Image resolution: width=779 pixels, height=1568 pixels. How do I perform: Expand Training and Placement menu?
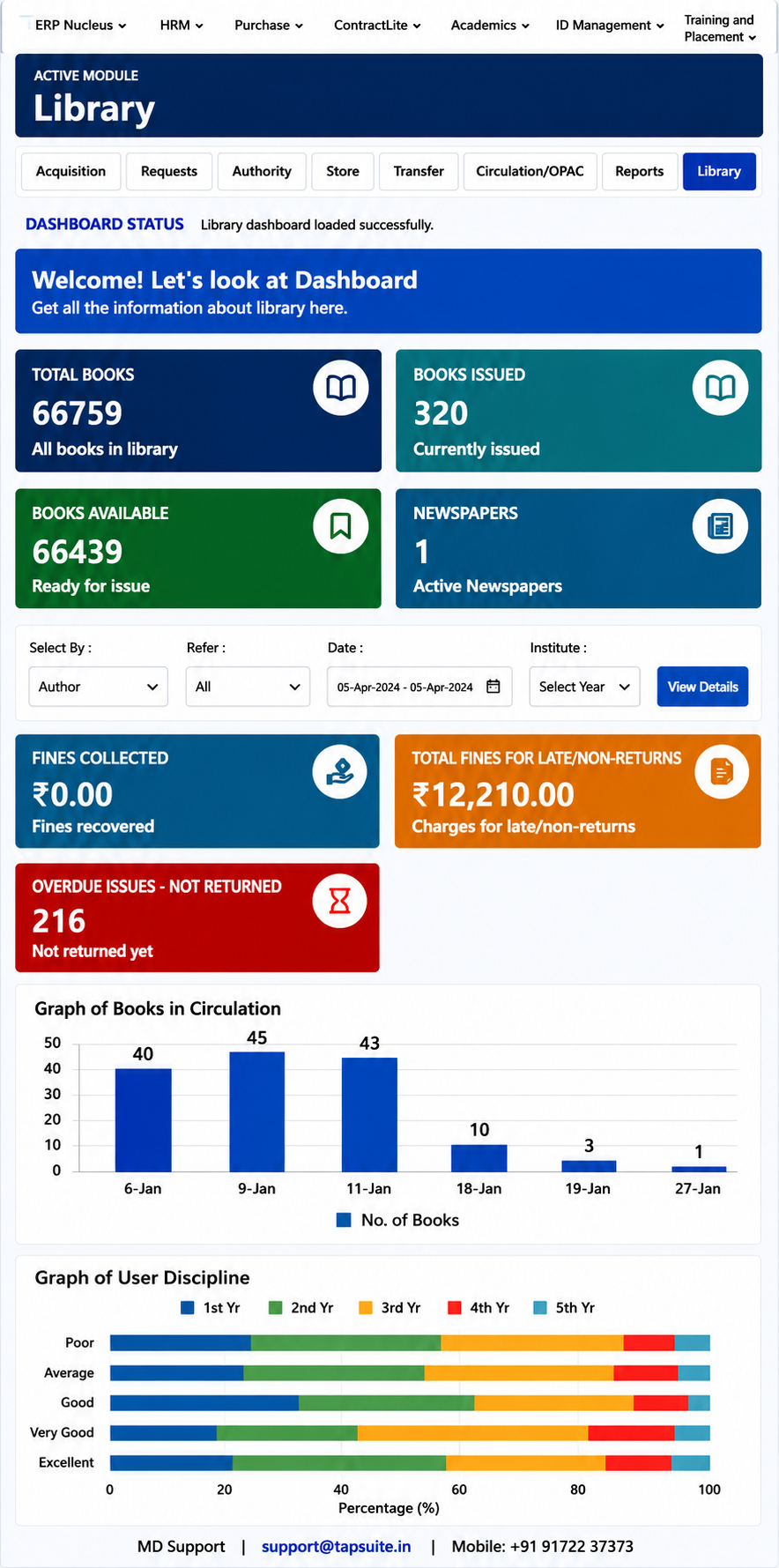[720, 28]
